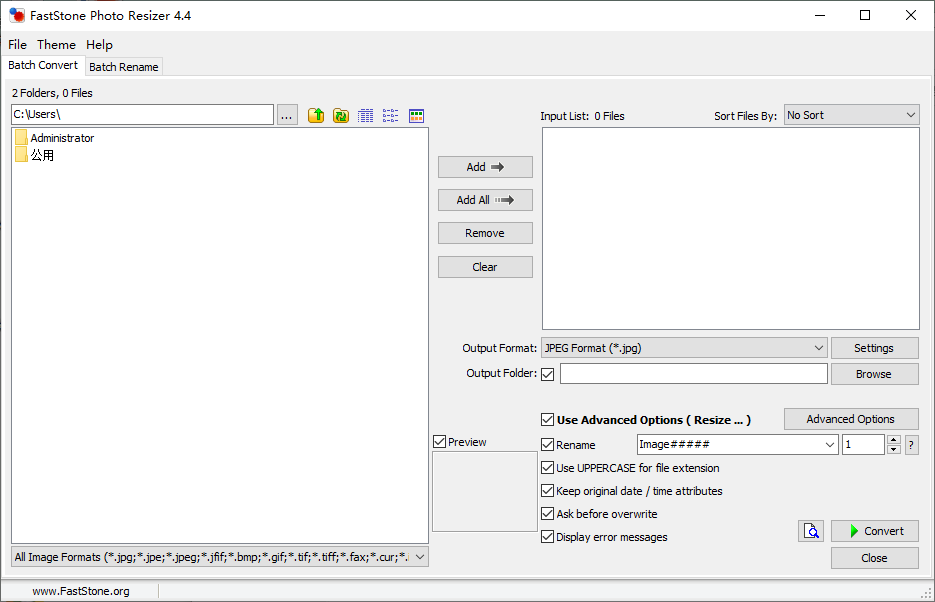This screenshot has width=935, height=602.
Task: Toggle the Preview checkbox
Action: [439, 442]
